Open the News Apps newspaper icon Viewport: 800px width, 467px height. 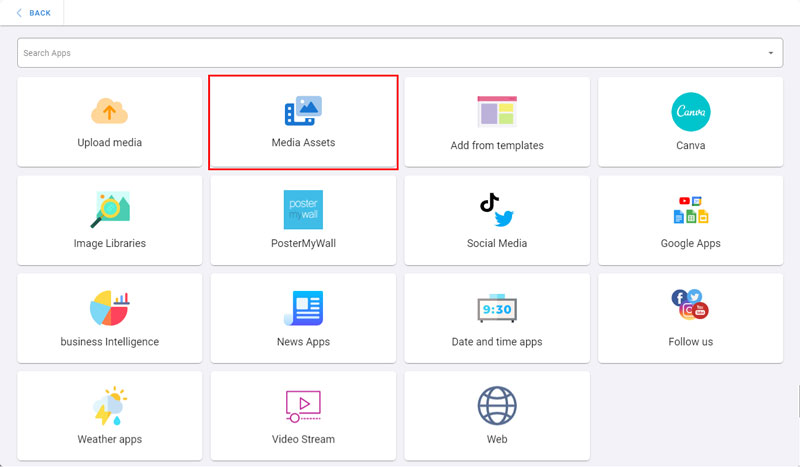303,308
